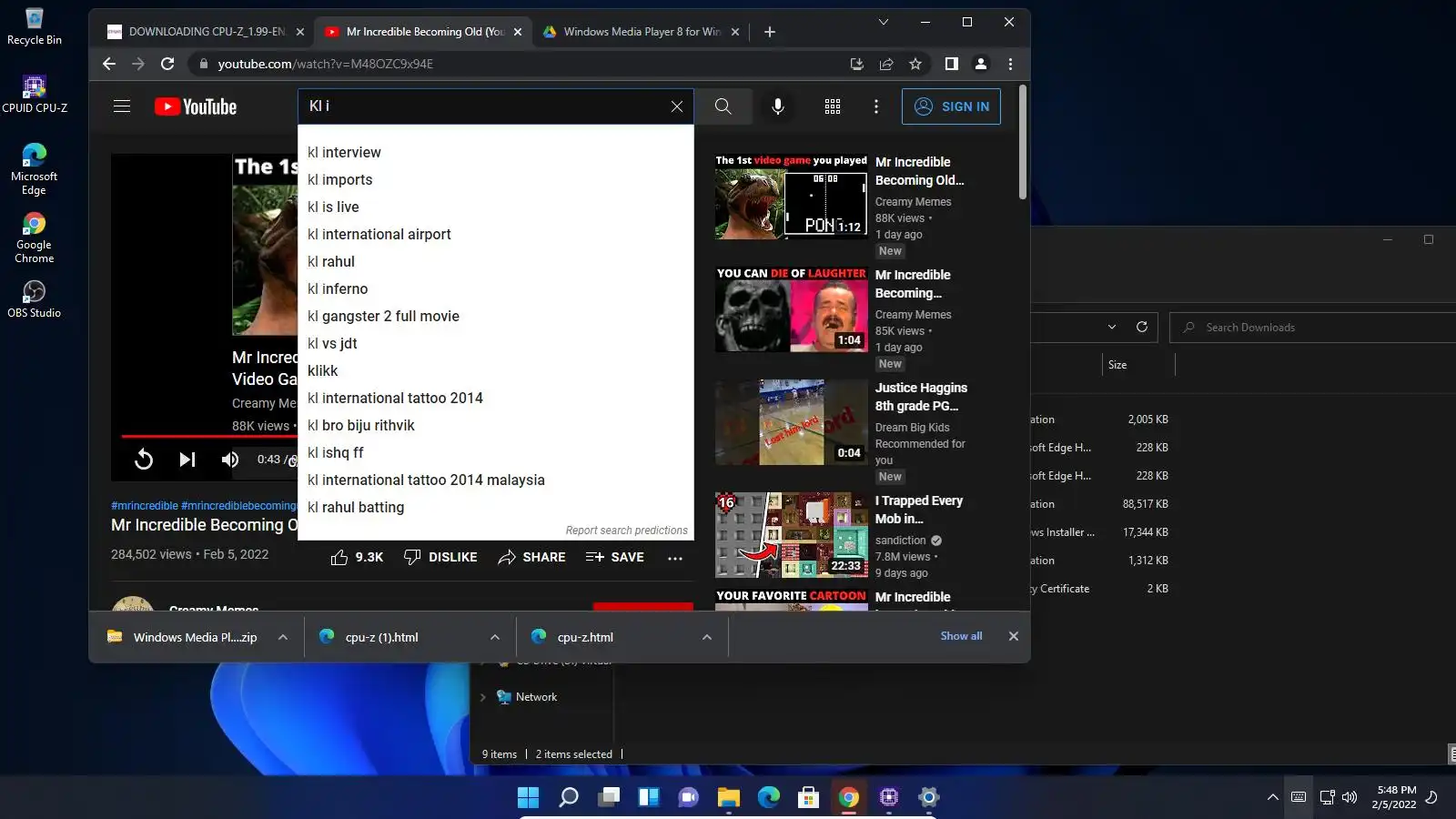
Task: Click the address bar URL
Action: (x=325, y=64)
